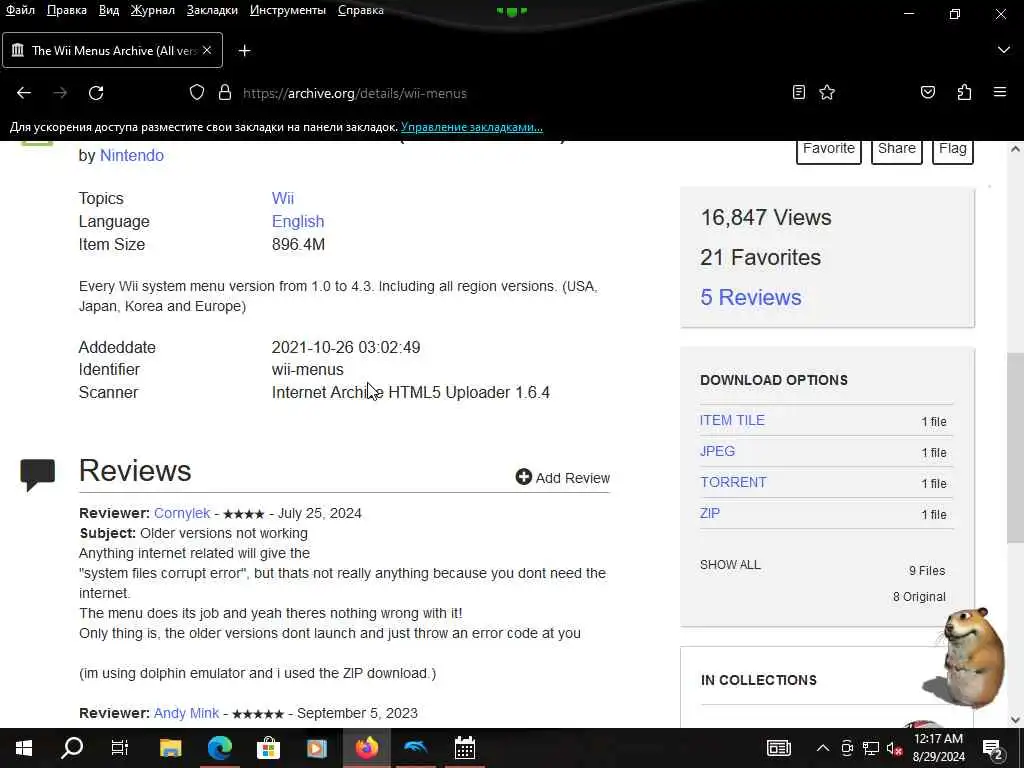This screenshot has width=1024, height=768.
Task: Click the Favorite button
Action: tap(829, 150)
